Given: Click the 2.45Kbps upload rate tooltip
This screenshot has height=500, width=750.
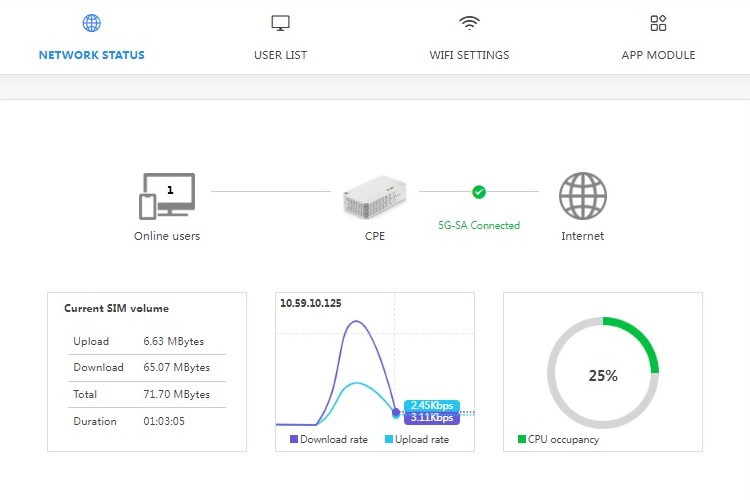Looking at the screenshot, I should (432, 405).
